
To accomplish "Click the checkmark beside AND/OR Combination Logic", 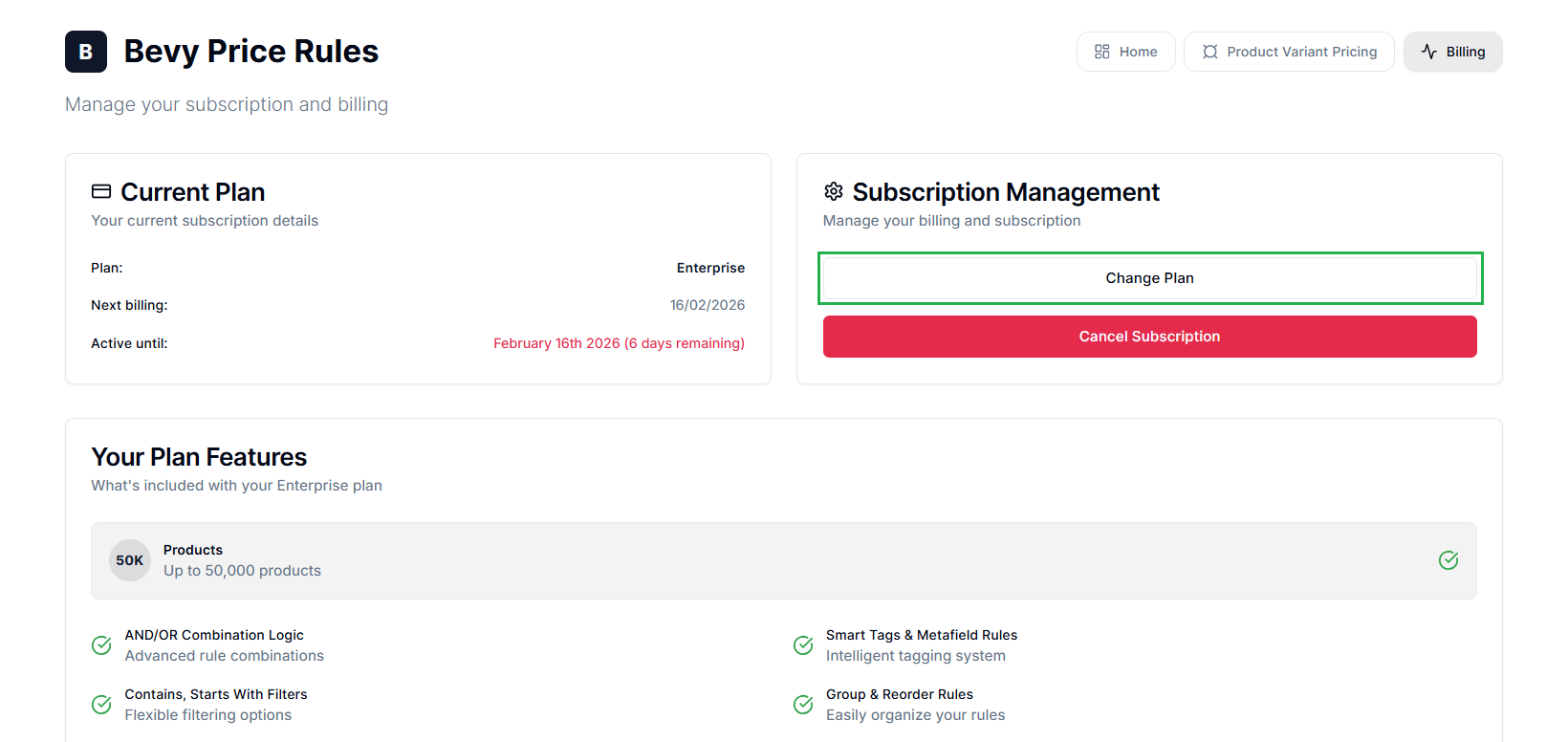I will pyautogui.click(x=101, y=645).
